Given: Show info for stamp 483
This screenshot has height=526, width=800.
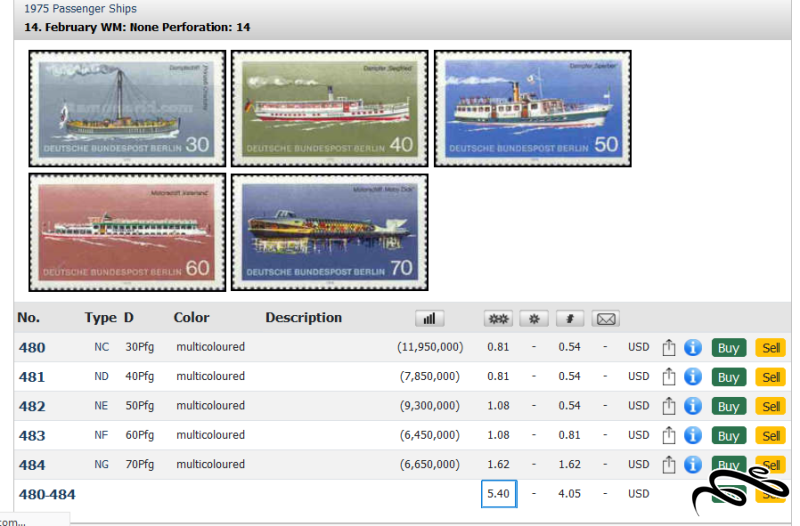Looking at the screenshot, I should pyautogui.click(x=693, y=436).
